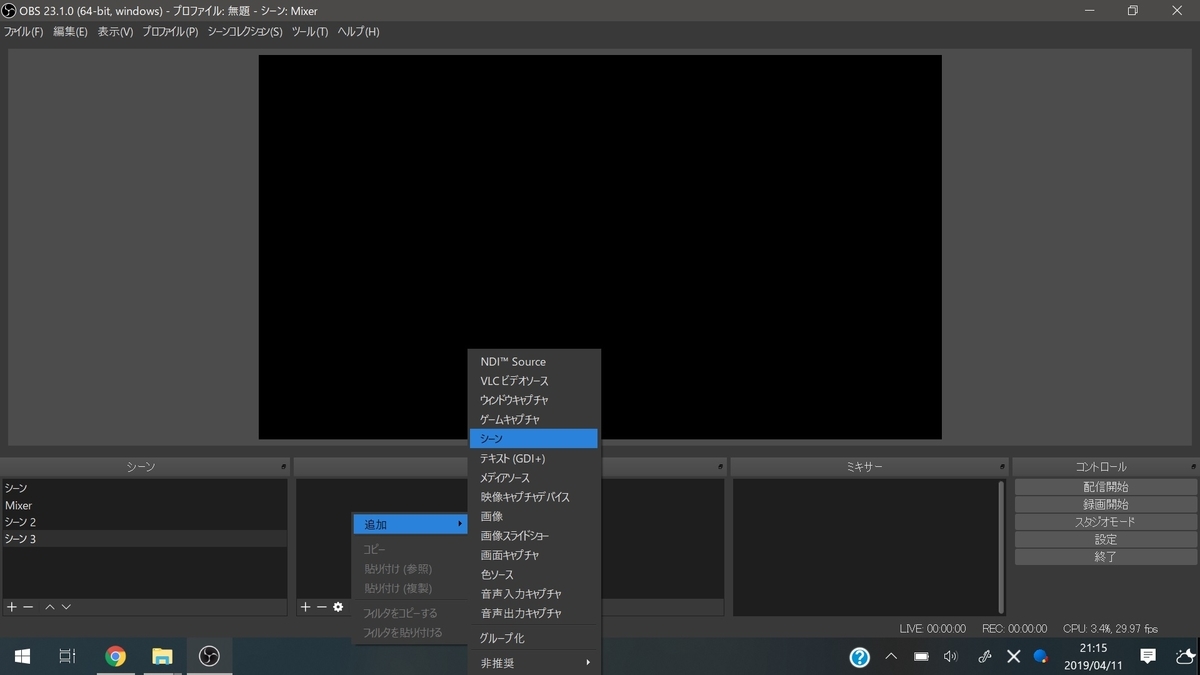The width and height of the screenshot is (1200, 675).
Task: Expand the 非推奨 submenu
Action: point(534,663)
